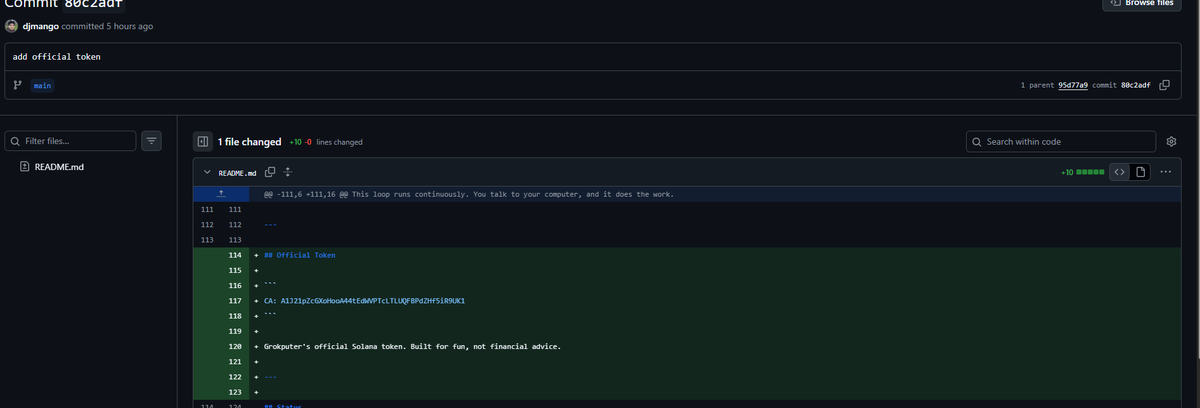Screen dimensions: 1200x408
Task: Select new line number 123
Action: [236, 391]
